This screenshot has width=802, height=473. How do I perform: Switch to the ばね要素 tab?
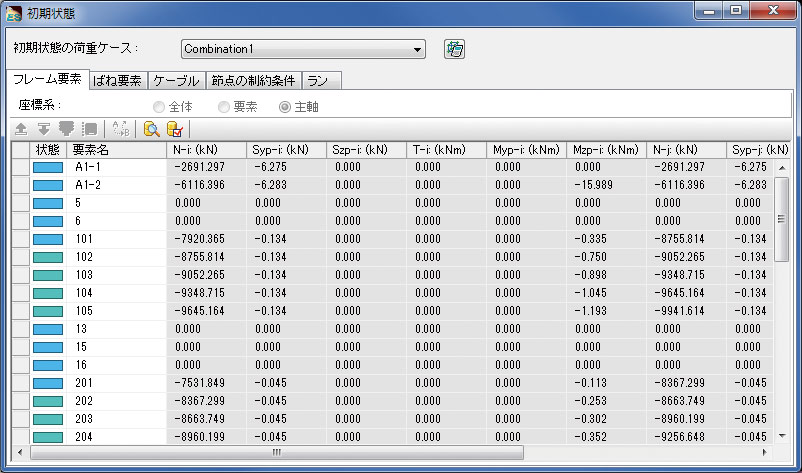118,81
